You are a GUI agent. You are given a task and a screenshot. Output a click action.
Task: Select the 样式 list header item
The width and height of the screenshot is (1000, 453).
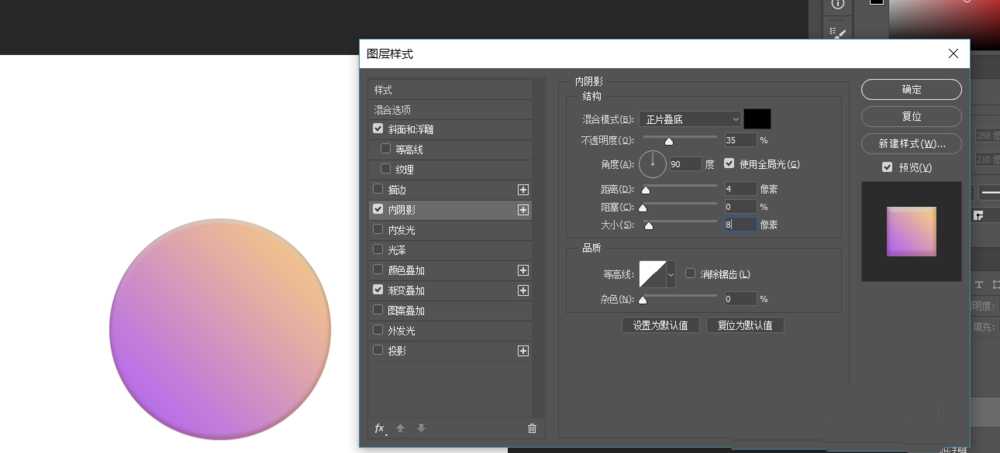click(384, 90)
